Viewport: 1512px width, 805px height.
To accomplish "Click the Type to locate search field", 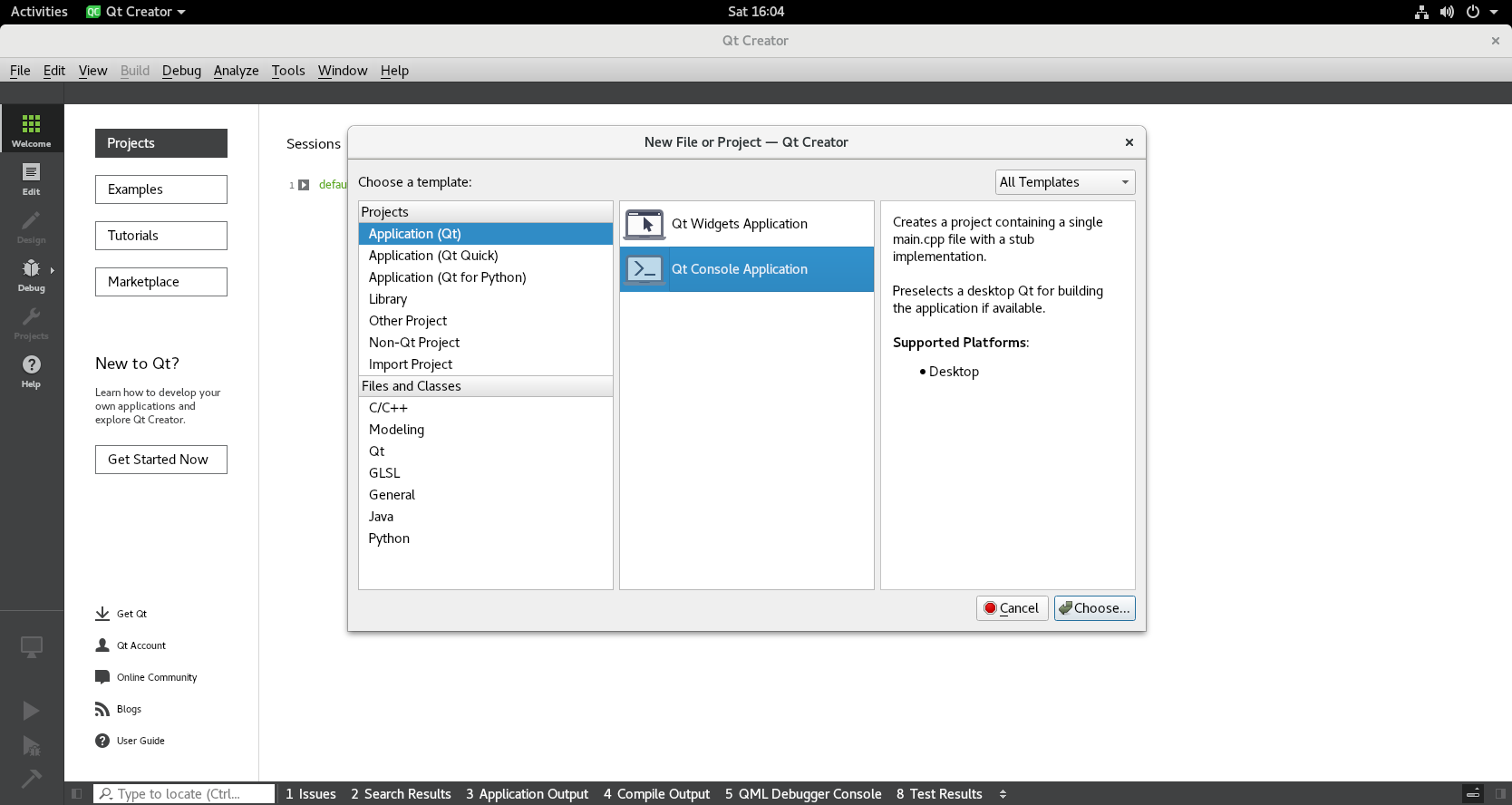I will tap(186, 794).
